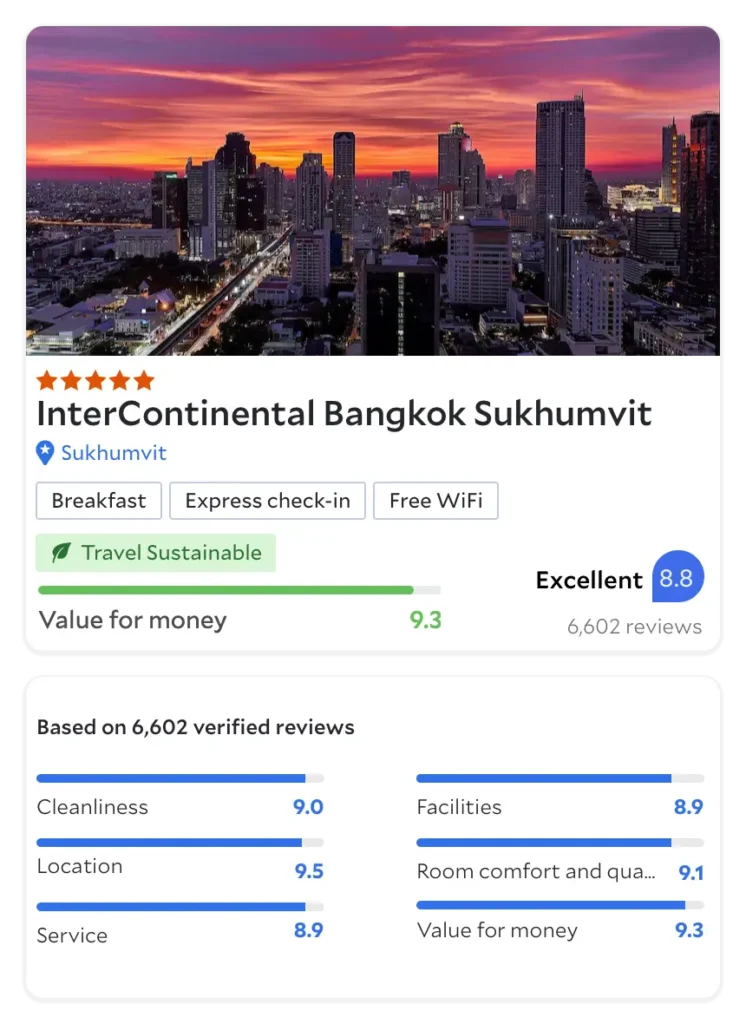The image size is (746, 1024).
Task: Open the Bangkok skyline hotel photo
Action: [372, 190]
